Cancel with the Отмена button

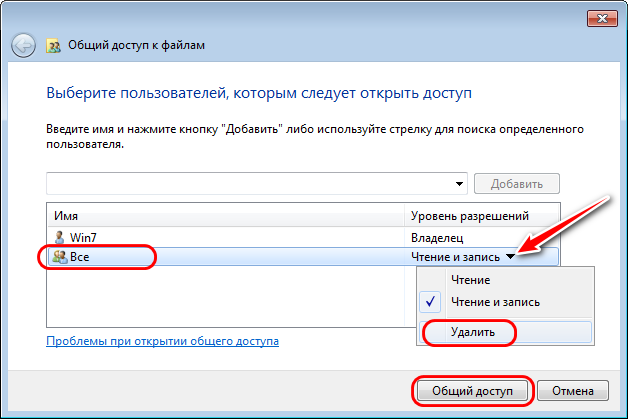573,391
